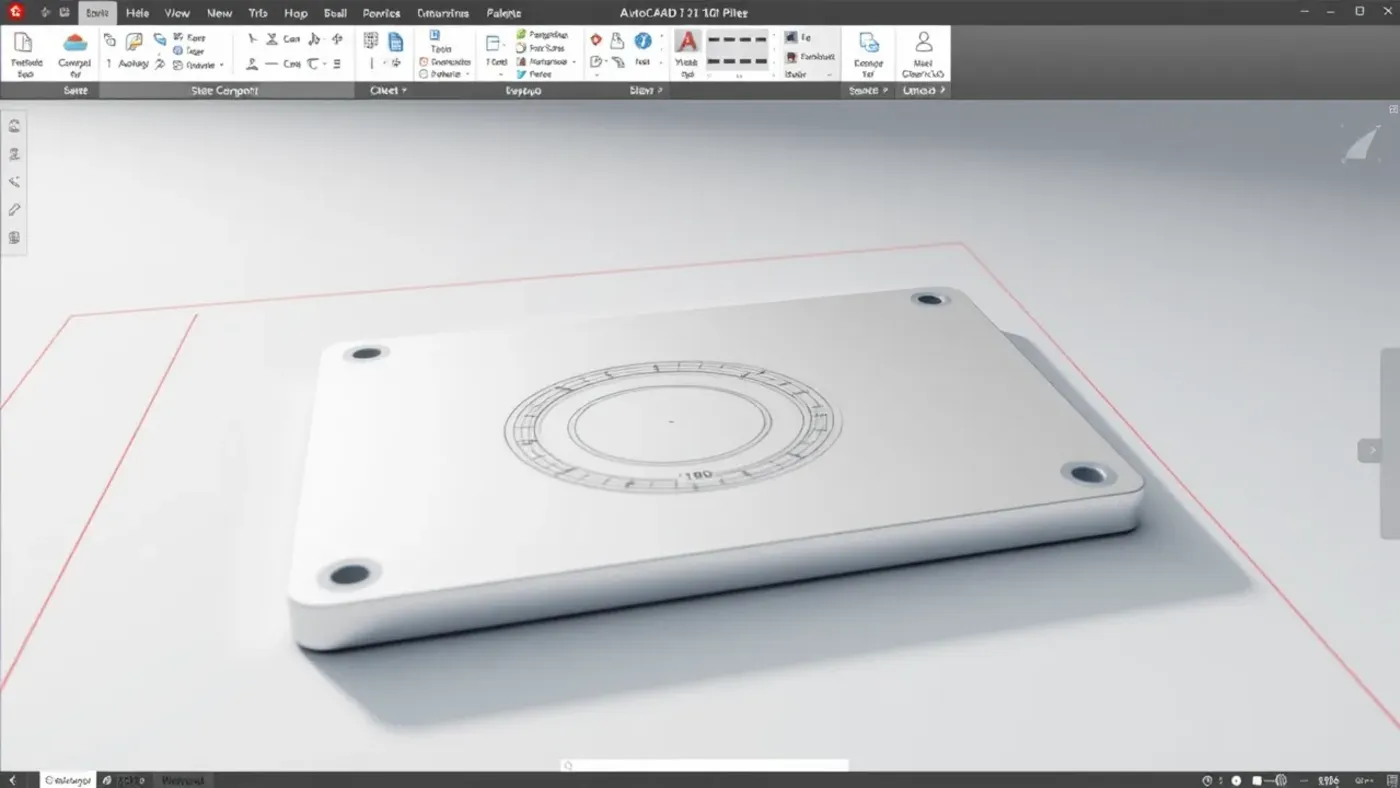This screenshot has width=1400, height=788.
Task: Click the second icon in left sidebar
Action: (x=14, y=154)
